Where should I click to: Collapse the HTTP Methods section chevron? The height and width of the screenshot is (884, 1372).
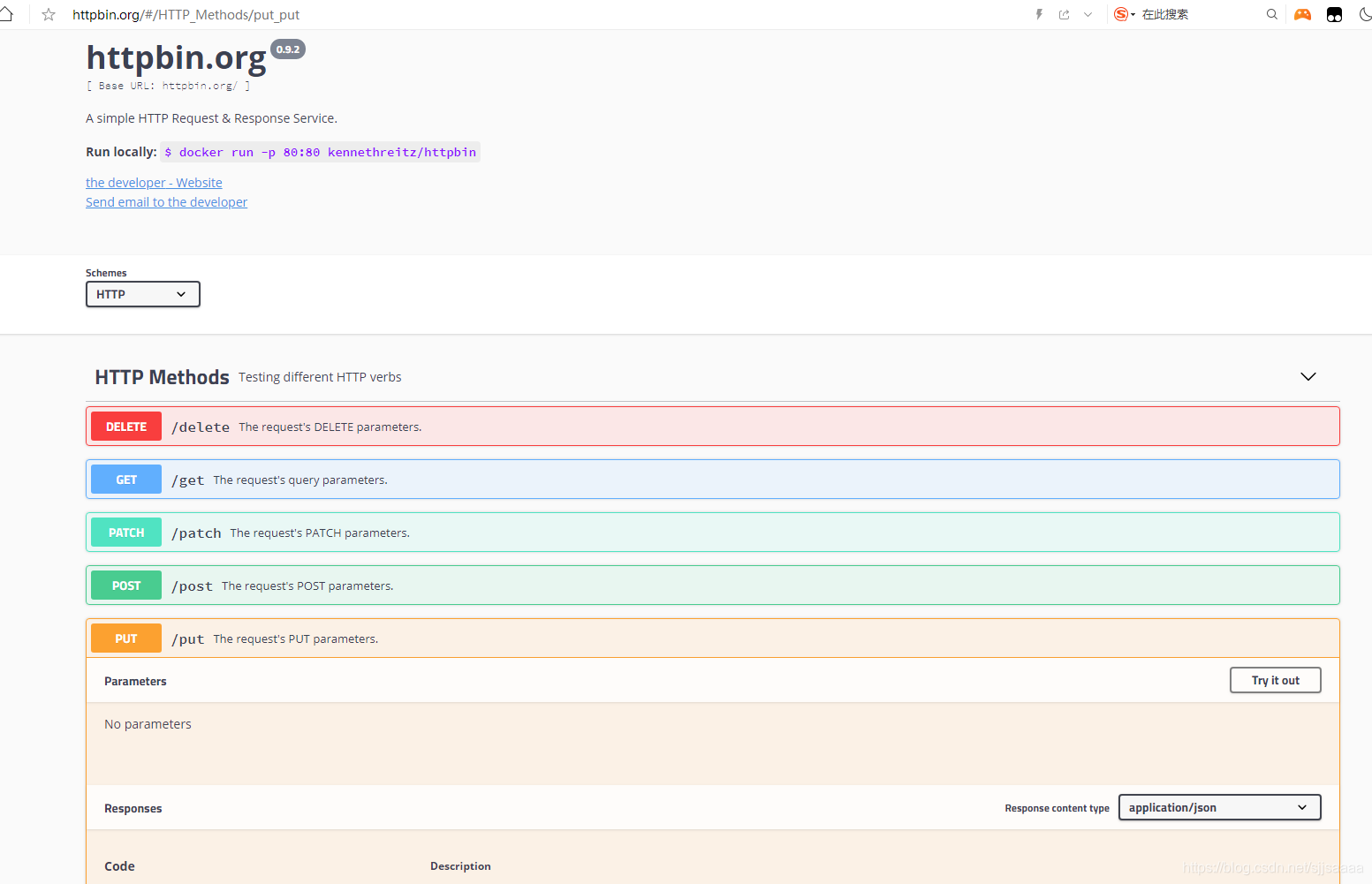click(x=1308, y=377)
